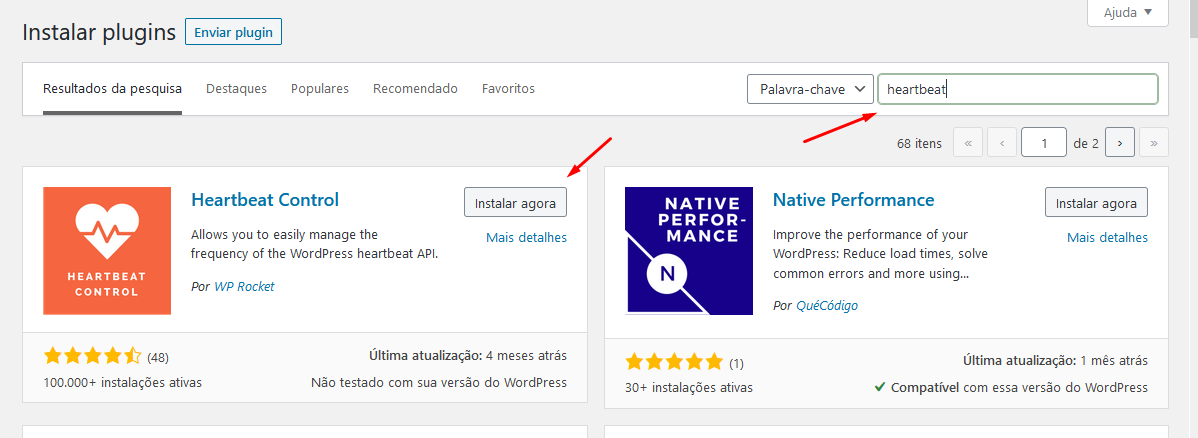Switch to the Populares tab
This screenshot has width=1198, height=438.
coord(320,89)
